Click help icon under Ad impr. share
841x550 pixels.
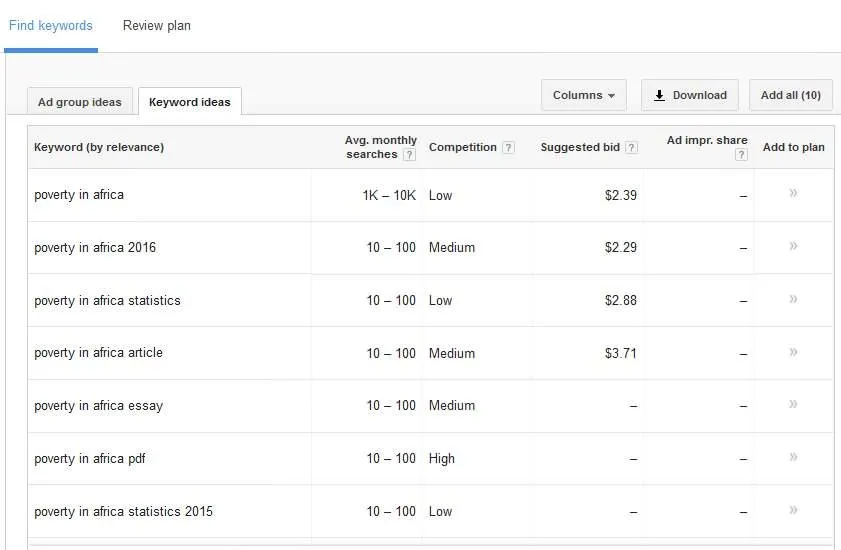pos(741,155)
